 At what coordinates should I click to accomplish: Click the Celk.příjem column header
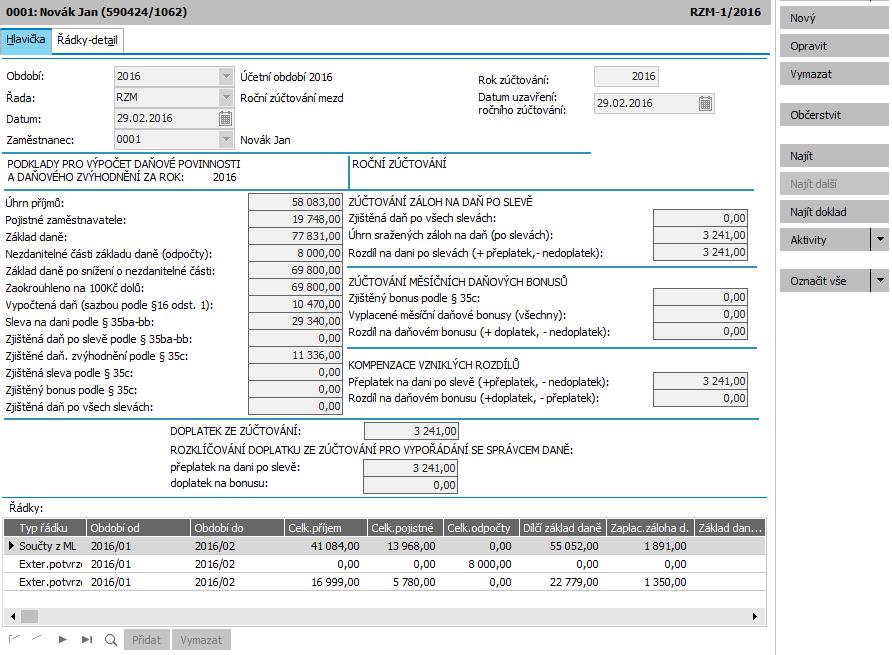tap(326, 528)
